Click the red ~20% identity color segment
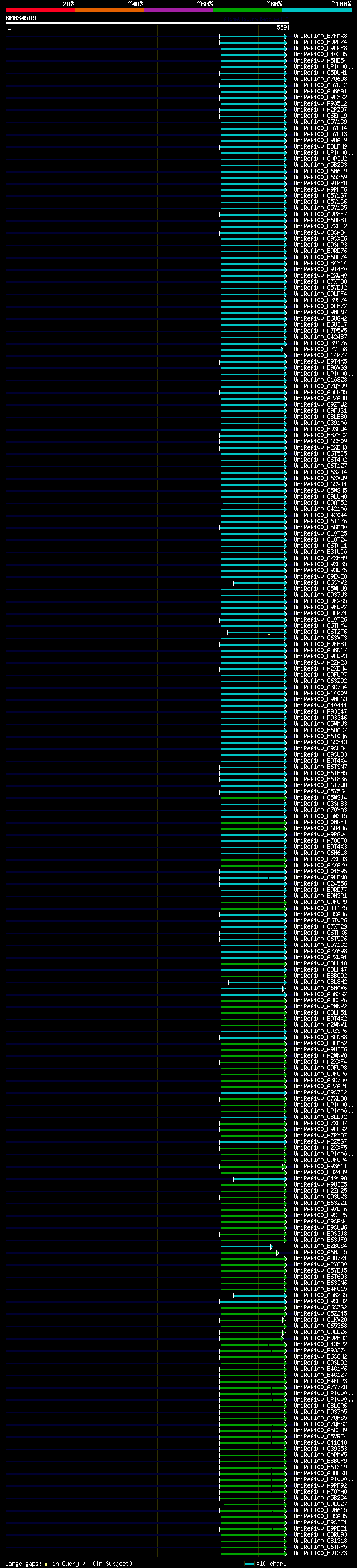Image resolution: width=357 pixels, height=1568 pixels. 40,9
